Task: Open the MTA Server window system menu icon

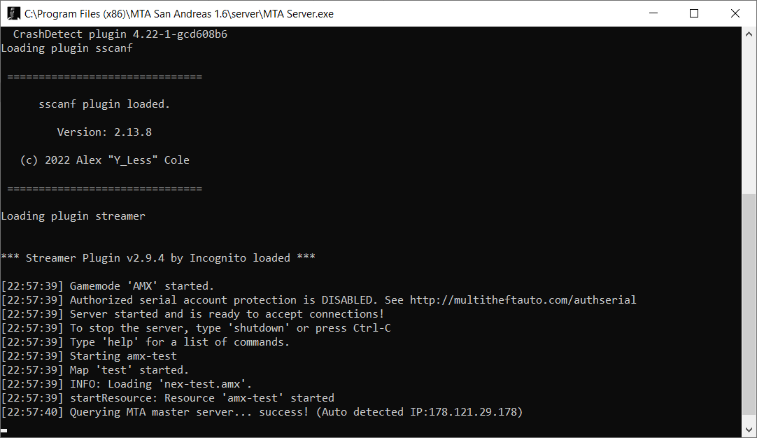Action: pos(14,14)
